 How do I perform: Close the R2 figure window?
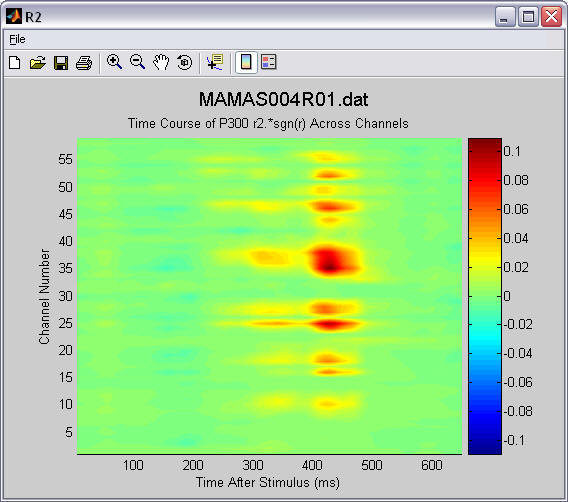pos(551,17)
